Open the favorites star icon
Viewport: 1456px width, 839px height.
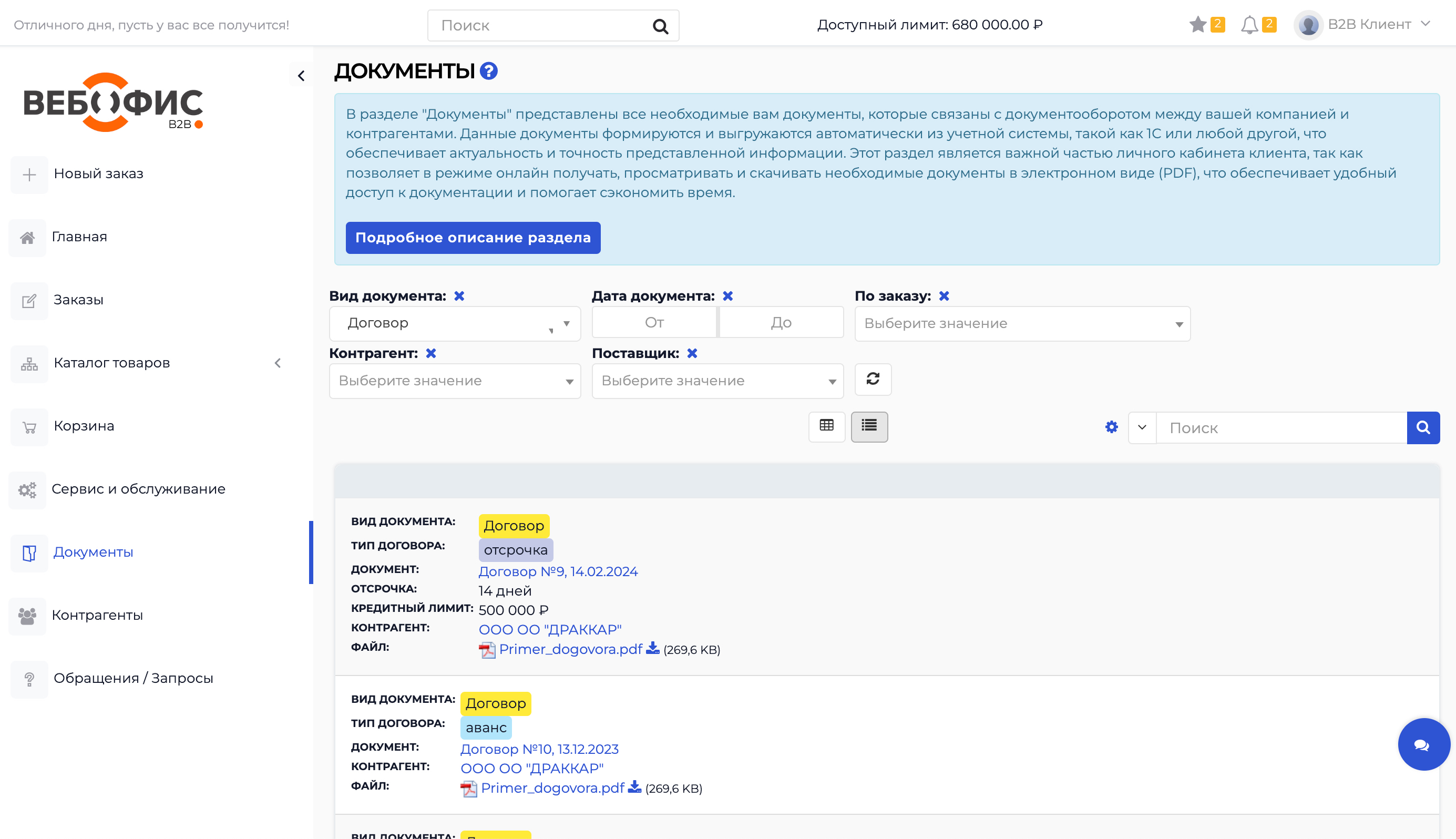(x=1198, y=25)
